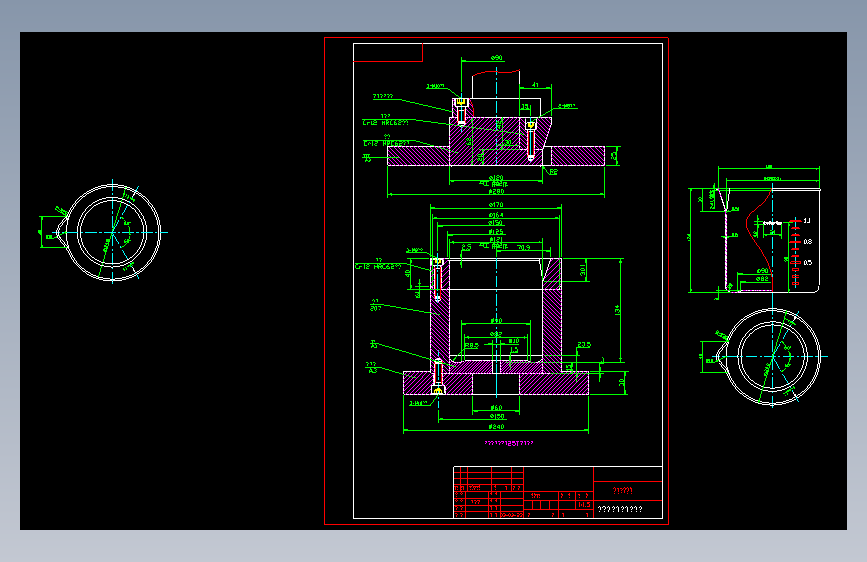
Task: Select the 0.5 scale mark on the beaker
Action: coord(808,263)
